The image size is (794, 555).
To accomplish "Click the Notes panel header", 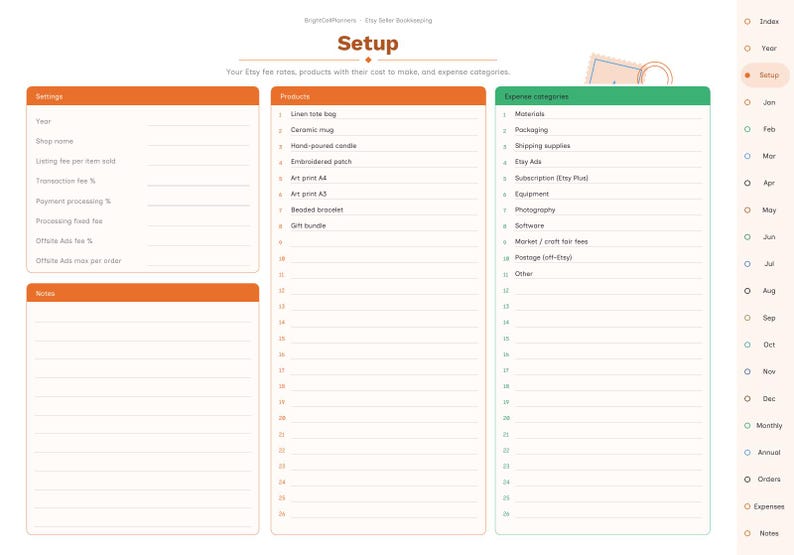I will tap(143, 293).
